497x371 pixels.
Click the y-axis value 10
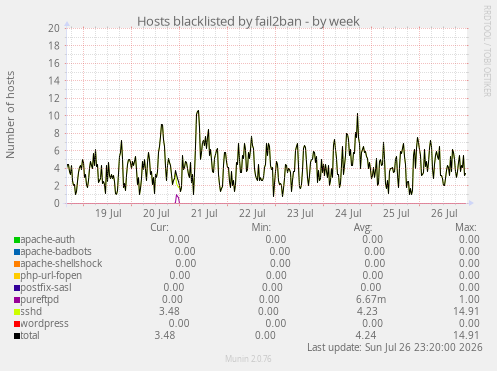coord(54,116)
